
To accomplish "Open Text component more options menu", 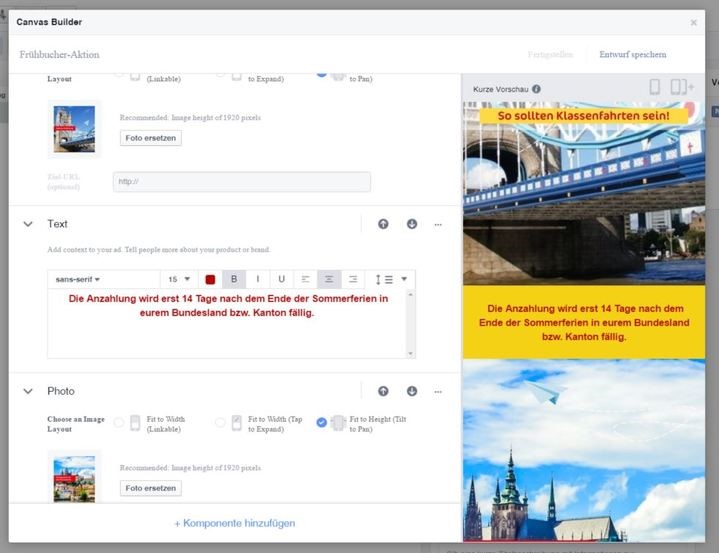I will click(438, 224).
